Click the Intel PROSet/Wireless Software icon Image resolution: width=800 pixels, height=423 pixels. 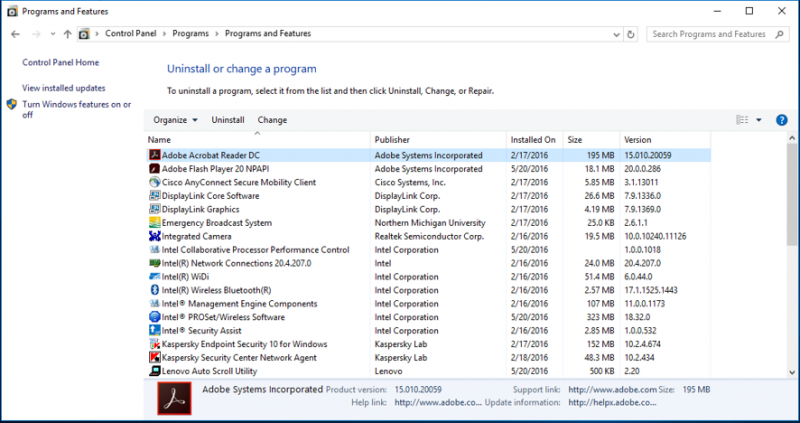155,317
